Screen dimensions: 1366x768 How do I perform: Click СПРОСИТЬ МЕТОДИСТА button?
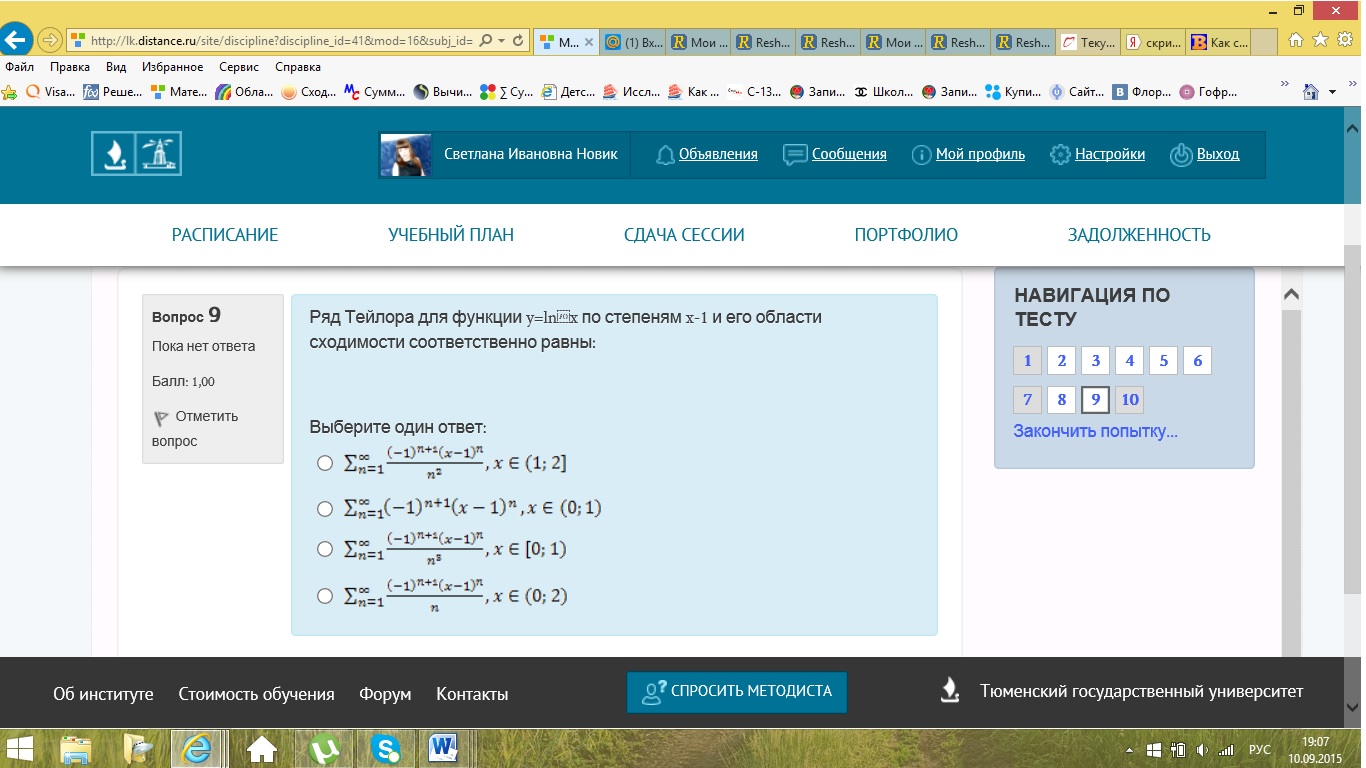(x=737, y=691)
